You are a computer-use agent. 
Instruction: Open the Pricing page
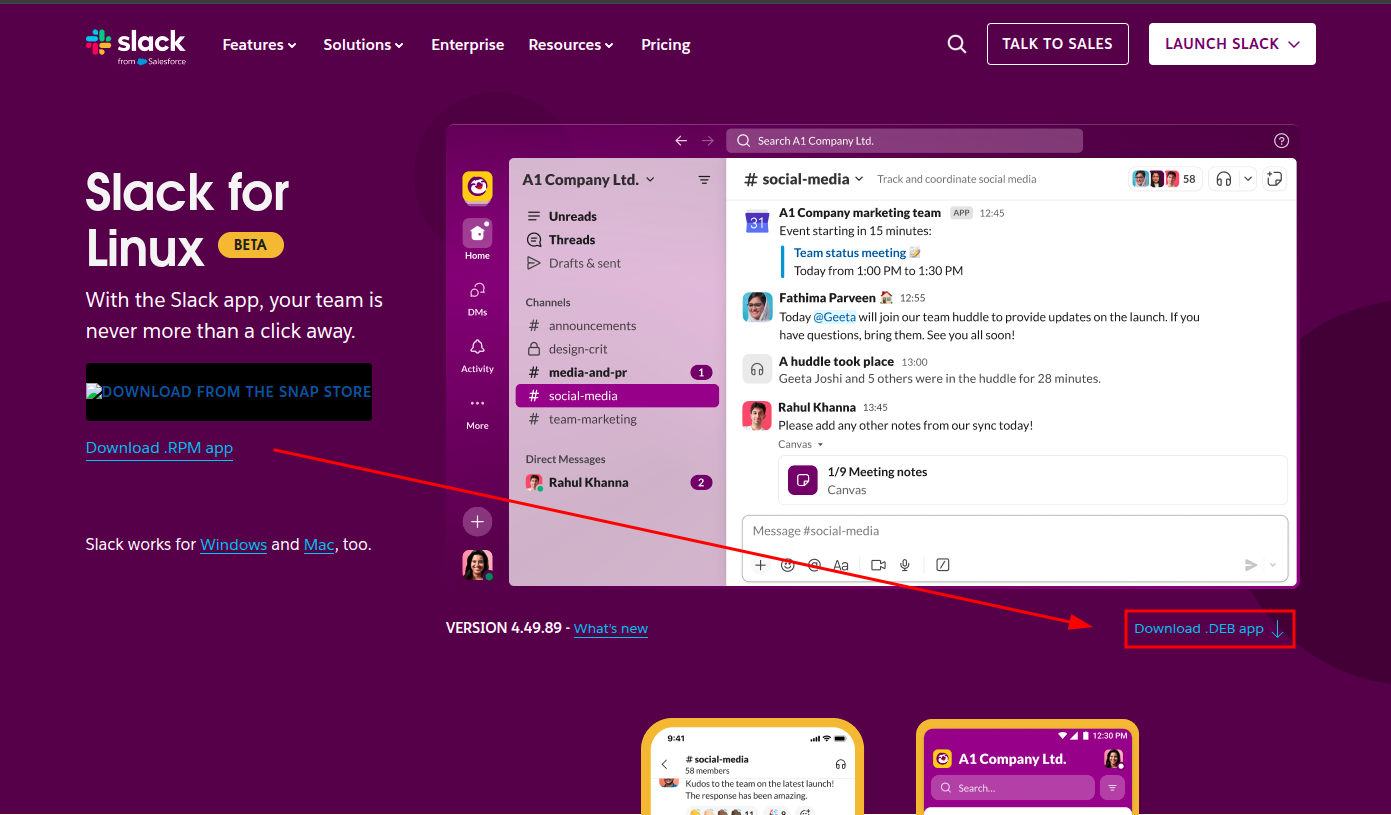point(666,45)
